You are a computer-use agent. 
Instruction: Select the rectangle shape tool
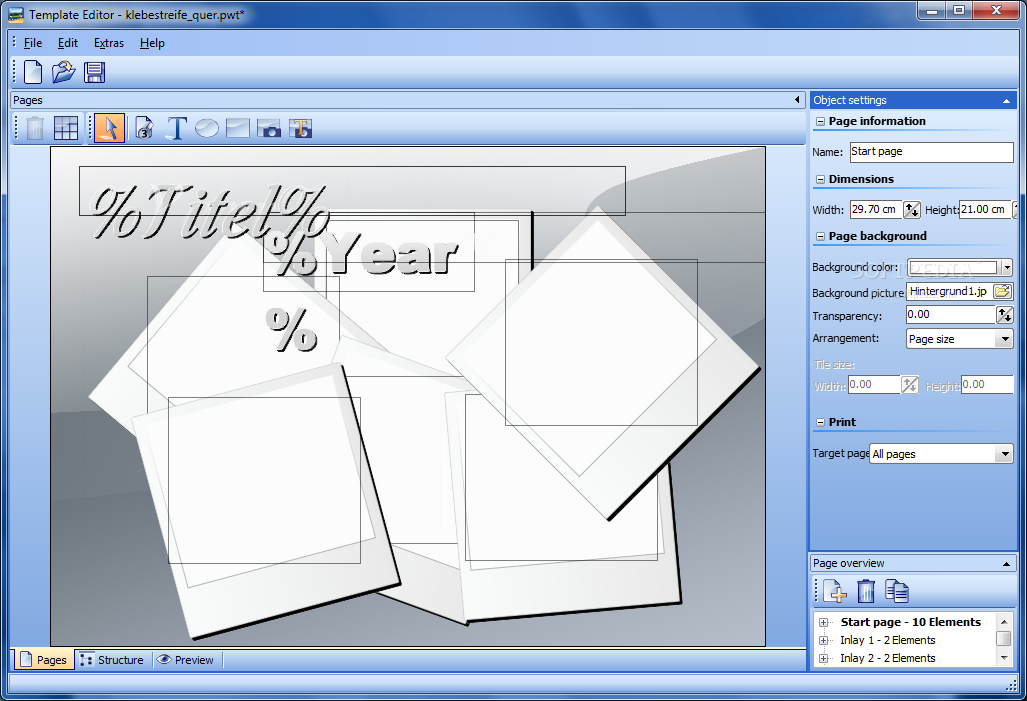237,128
